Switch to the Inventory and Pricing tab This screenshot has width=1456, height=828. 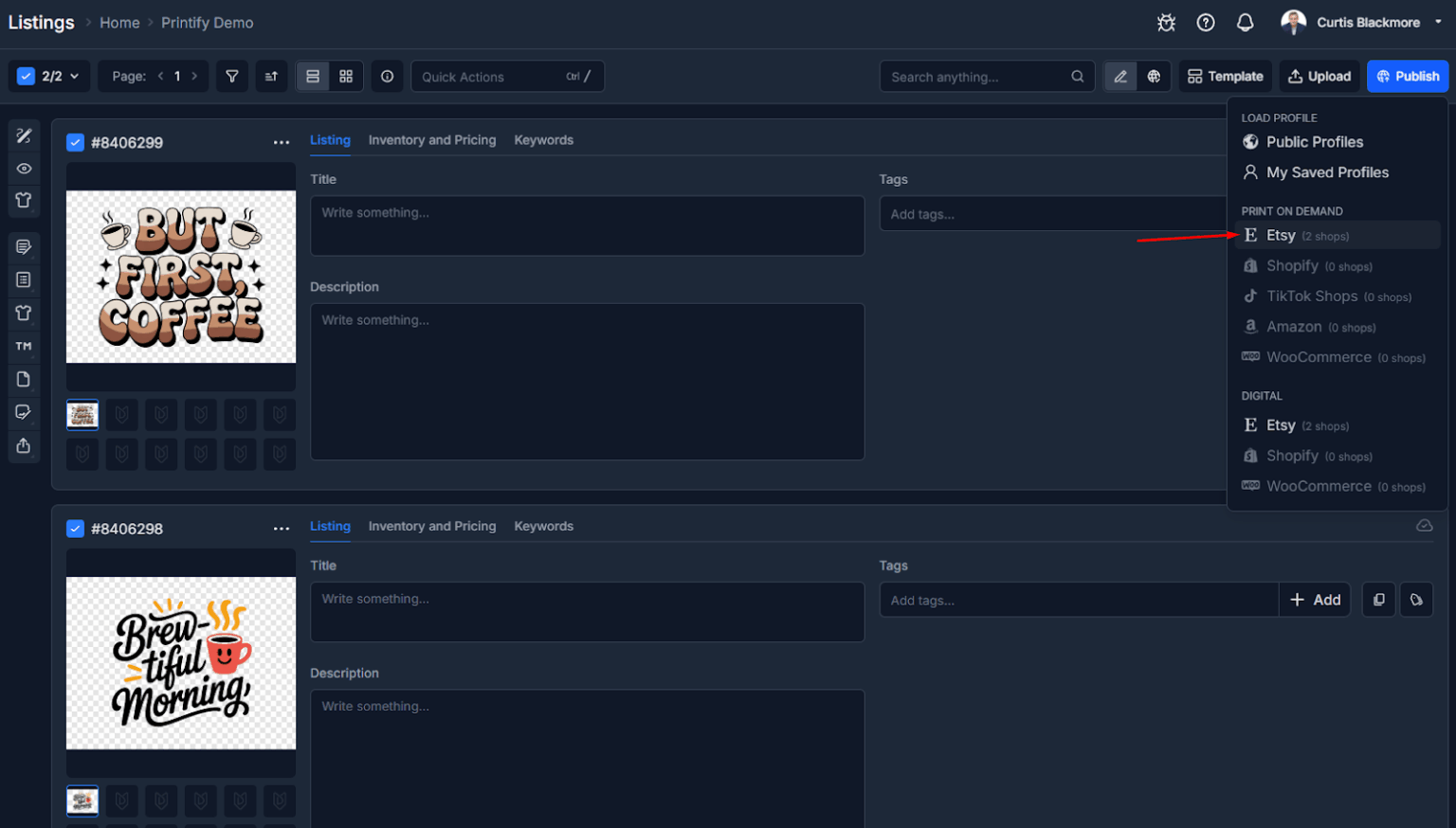432,139
